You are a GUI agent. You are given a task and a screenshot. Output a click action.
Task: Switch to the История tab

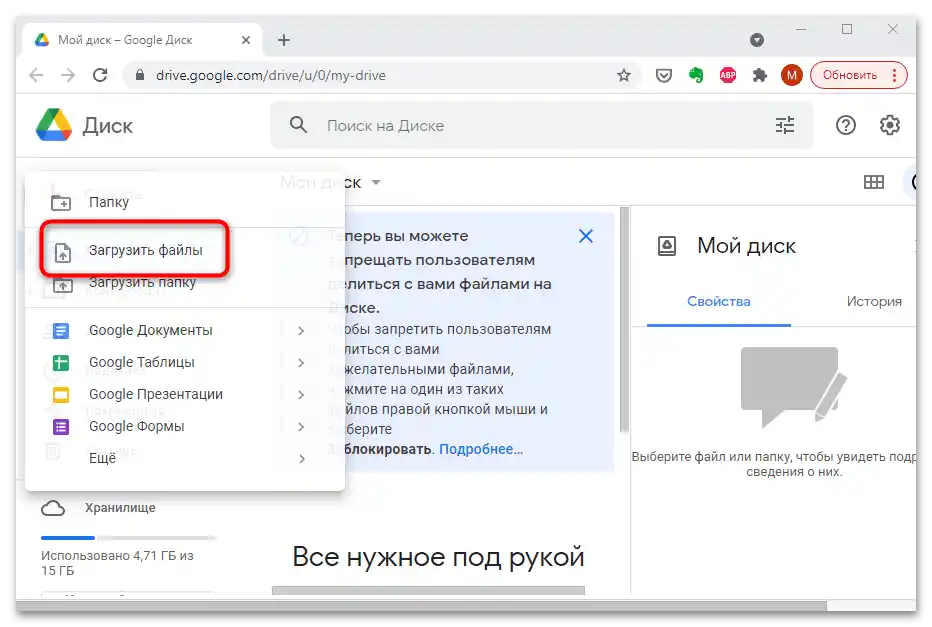pos(874,301)
